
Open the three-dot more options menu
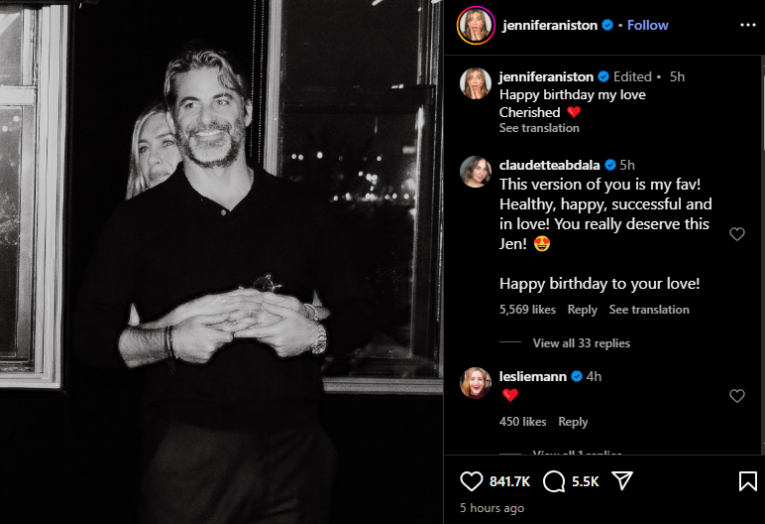click(747, 25)
